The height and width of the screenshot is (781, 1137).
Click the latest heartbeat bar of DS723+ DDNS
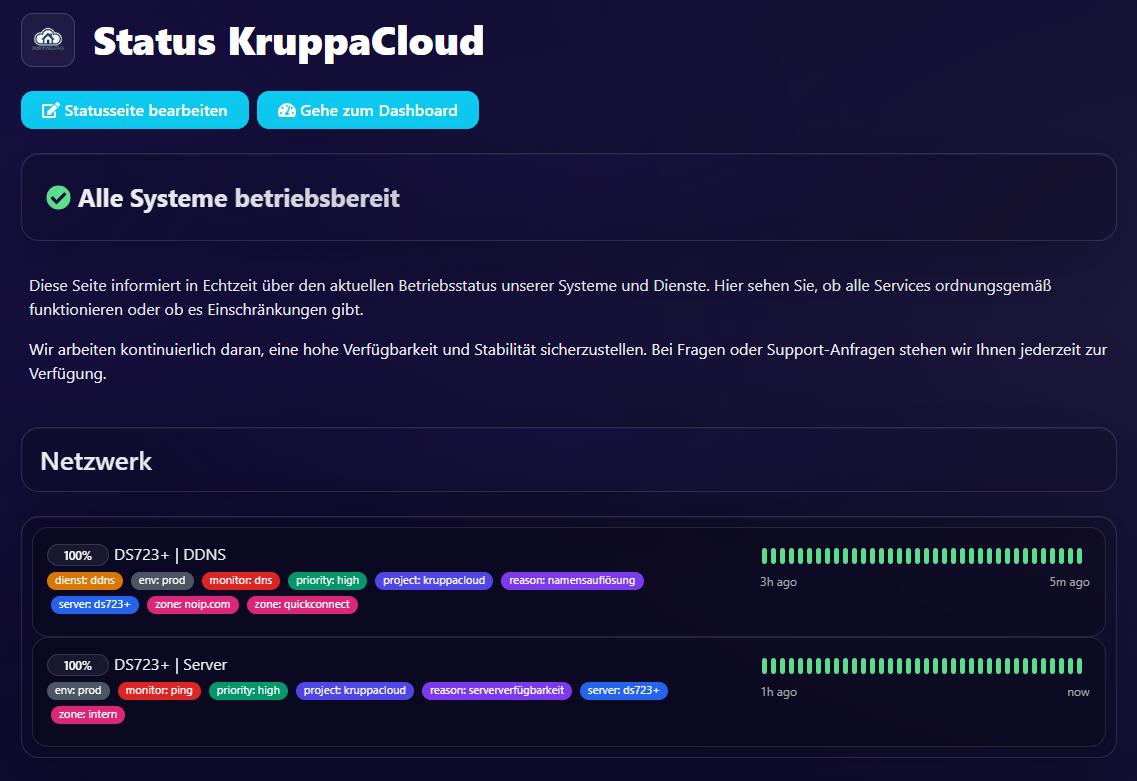[x=1079, y=555]
